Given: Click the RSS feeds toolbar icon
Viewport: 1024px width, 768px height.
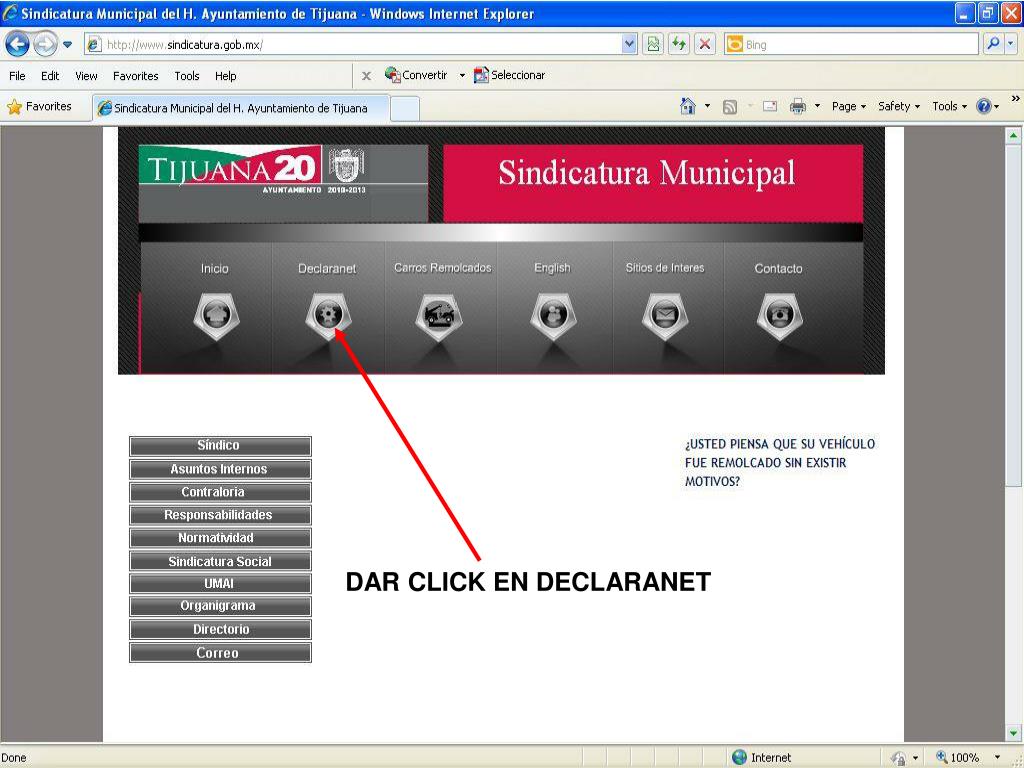Looking at the screenshot, I should pos(729,106).
